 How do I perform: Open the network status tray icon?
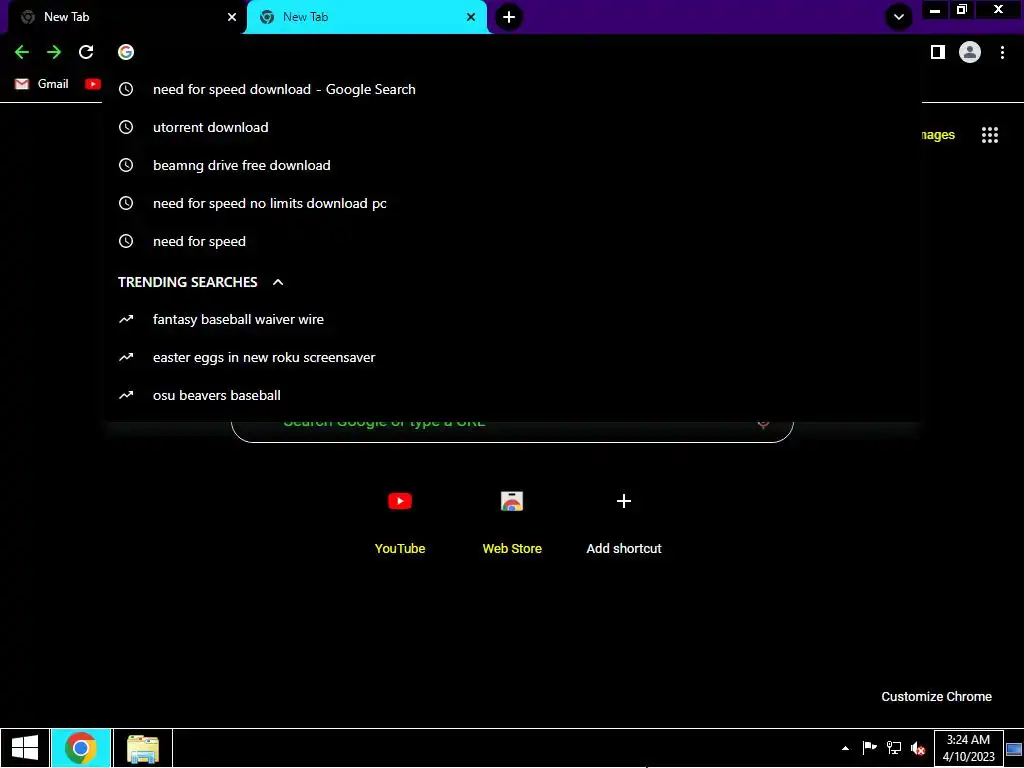click(x=894, y=748)
